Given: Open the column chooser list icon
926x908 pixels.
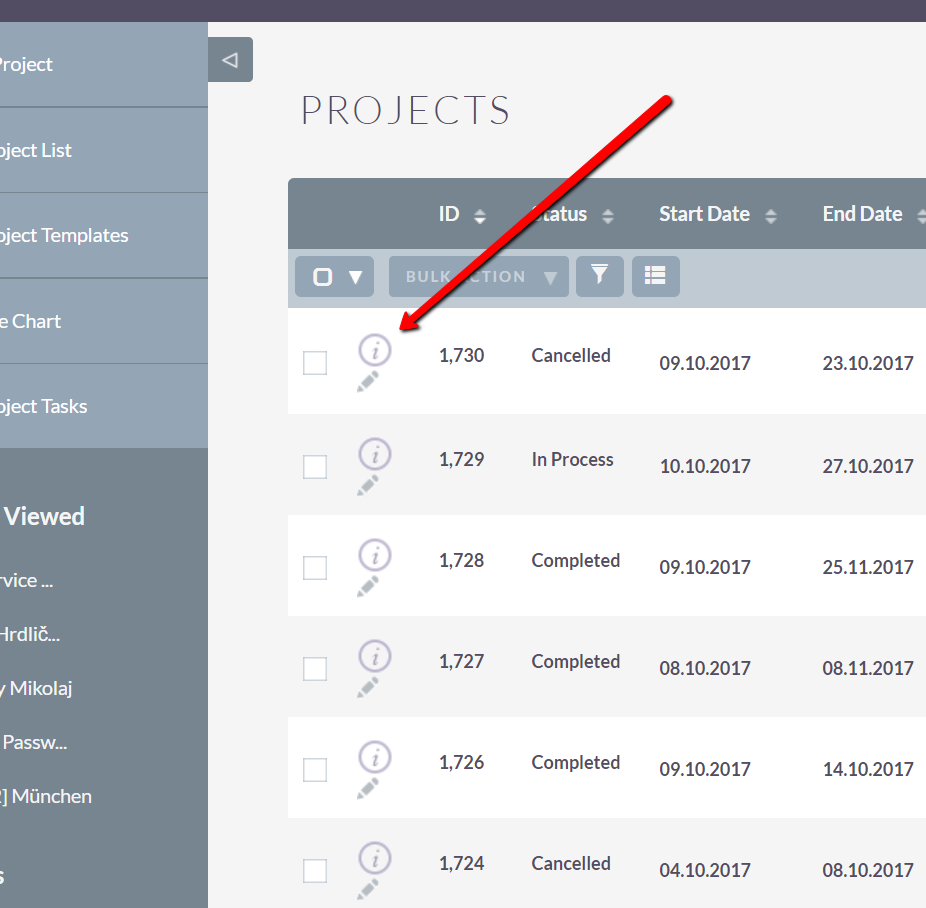Looking at the screenshot, I should pos(656,276).
